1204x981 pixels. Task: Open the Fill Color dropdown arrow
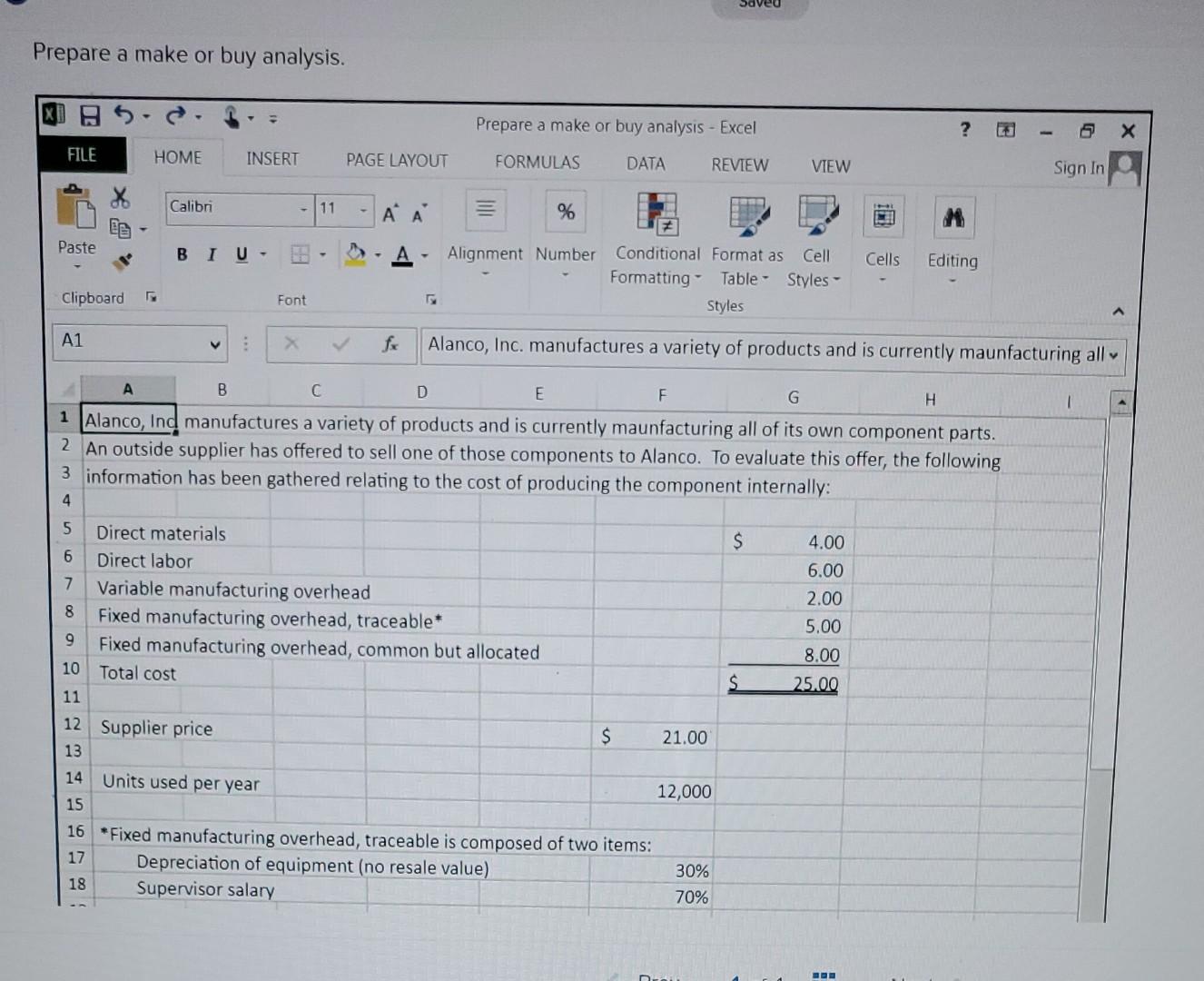[x=378, y=255]
